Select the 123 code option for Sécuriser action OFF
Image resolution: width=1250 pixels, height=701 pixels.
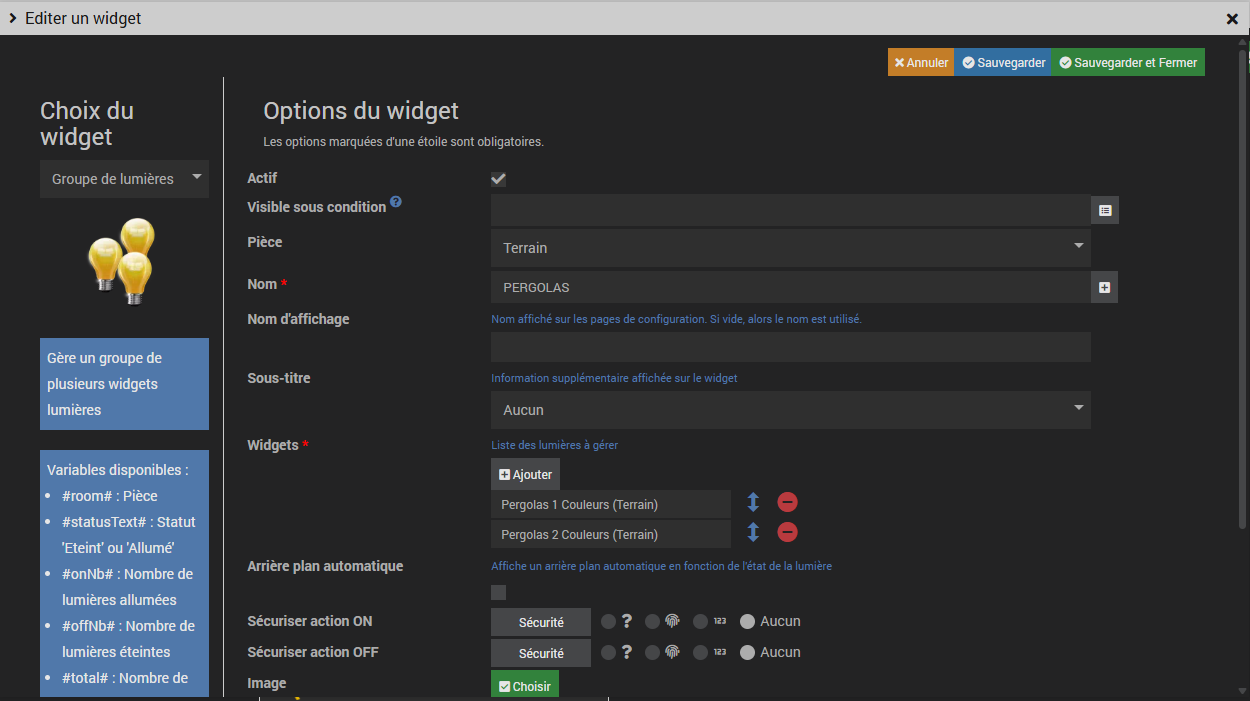tap(700, 652)
